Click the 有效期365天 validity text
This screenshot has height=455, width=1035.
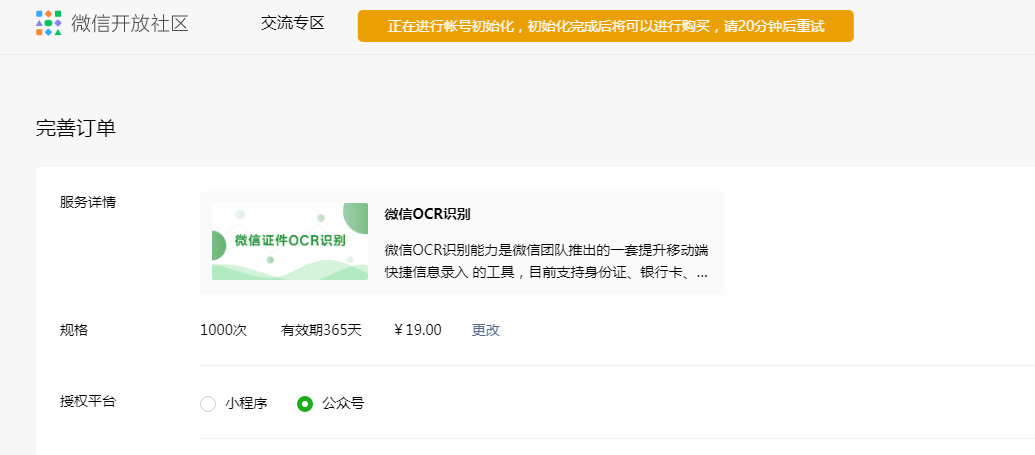click(x=321, y=330)
